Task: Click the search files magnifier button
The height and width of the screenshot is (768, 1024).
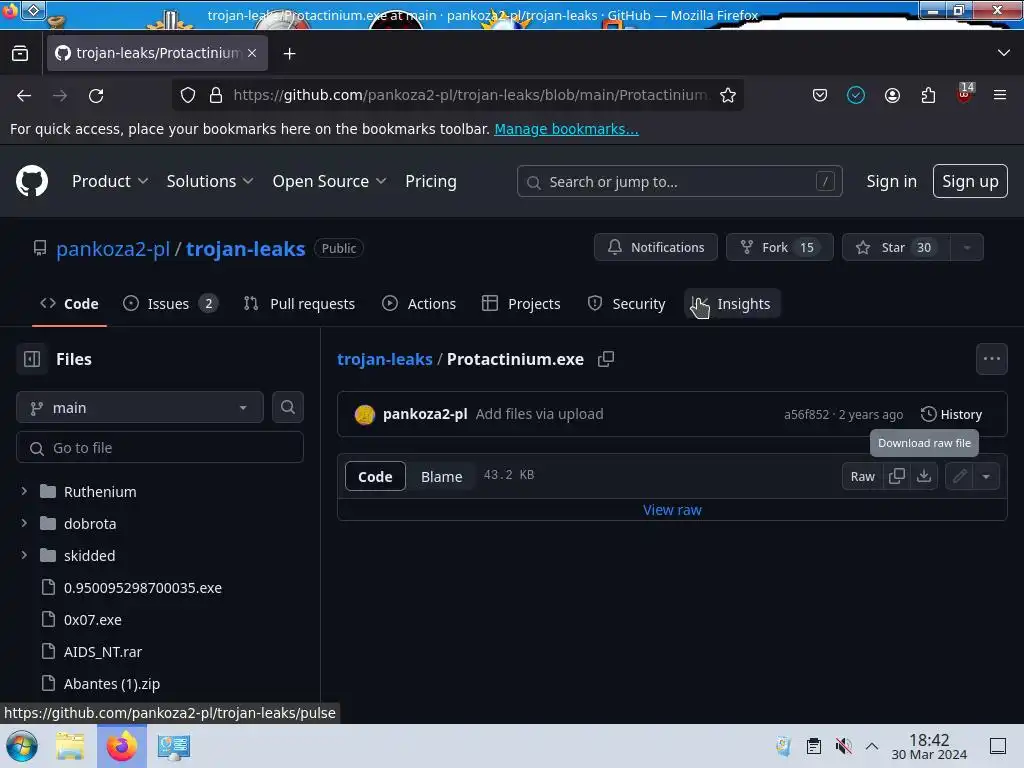Action: (x=287, y=407)
